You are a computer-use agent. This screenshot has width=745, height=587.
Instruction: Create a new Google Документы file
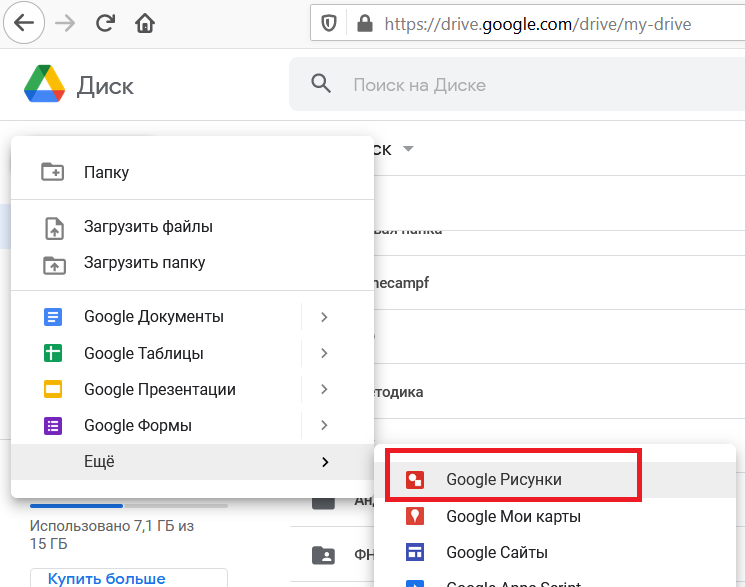(x=156, y=317)
